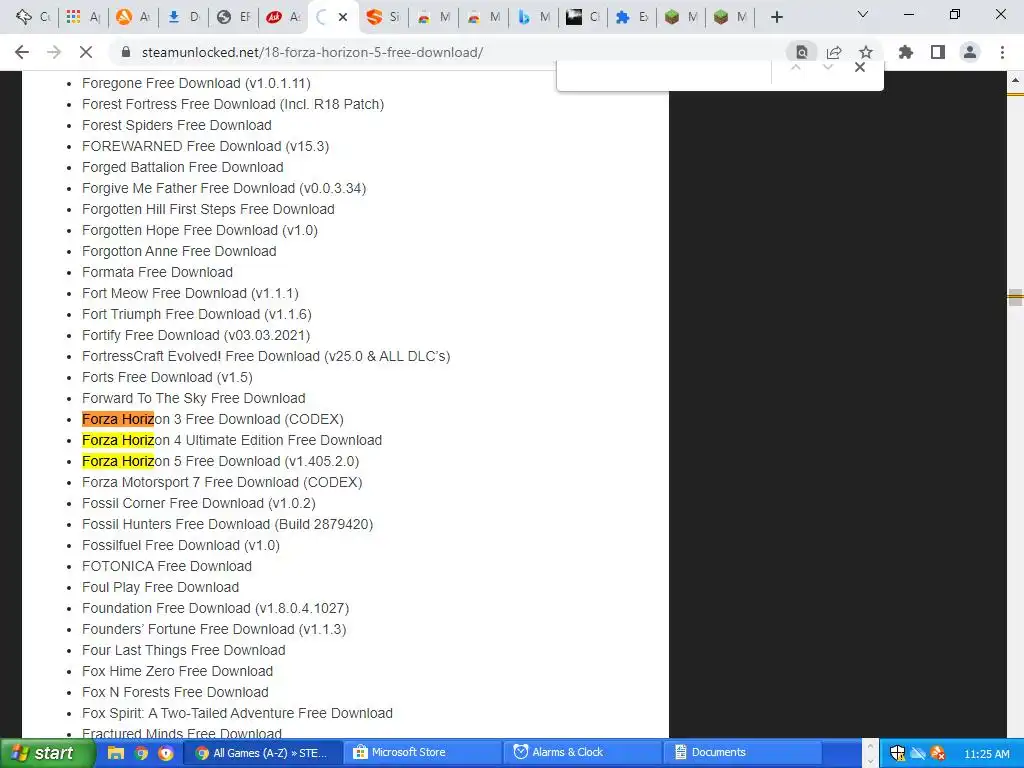The height and width of the screenshot is (768, 1024).
Task: Open Foundation Free Download link
Action: [216, 608]
